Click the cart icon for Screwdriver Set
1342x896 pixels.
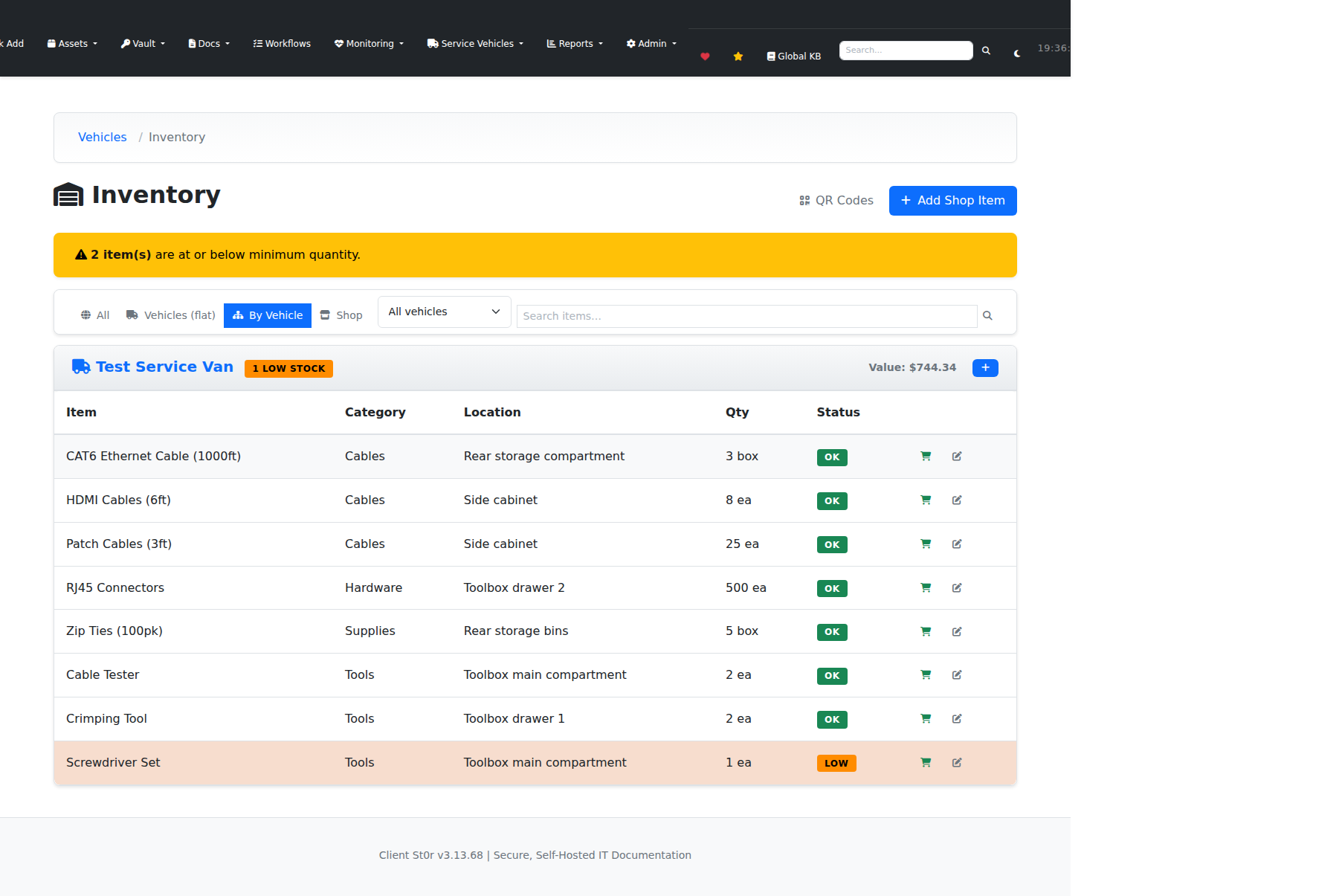(926, 763)
